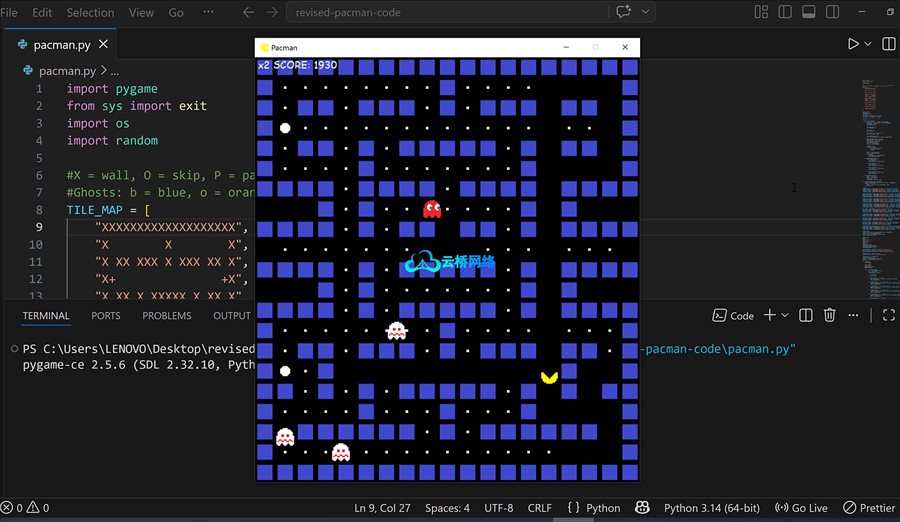
Task: Create a new terminal with plus icon
Action: (770, 315)
